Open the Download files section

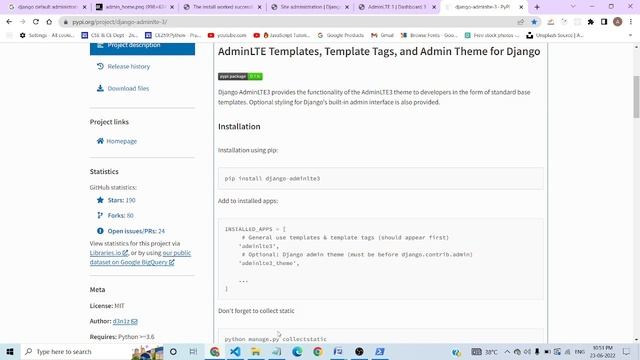point(128,88)
